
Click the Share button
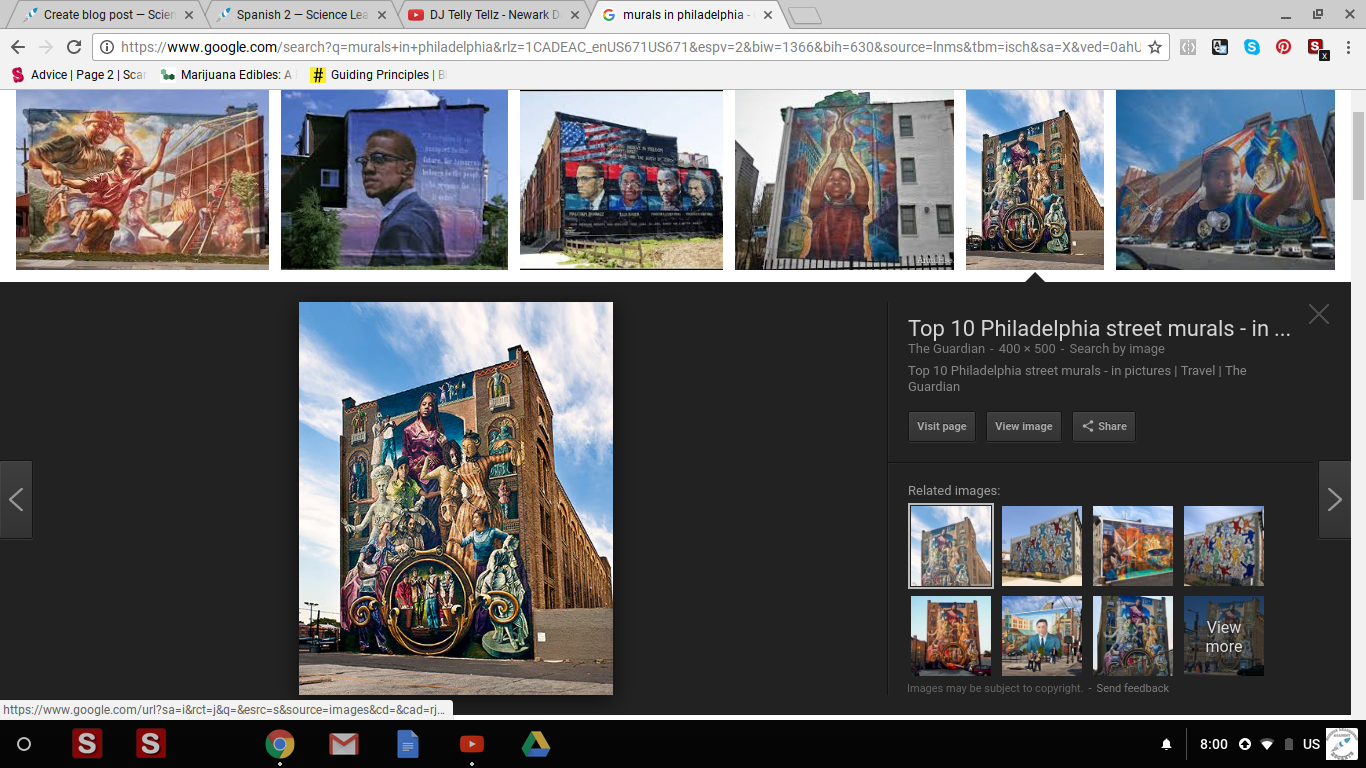point(1103,426)
